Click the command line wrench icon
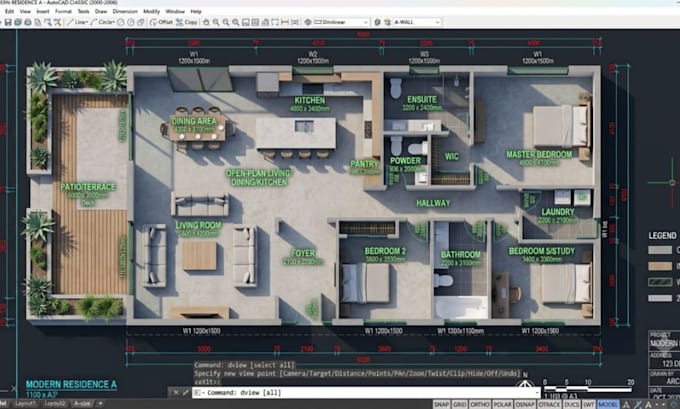680x409 pixels. coord(186,393)
